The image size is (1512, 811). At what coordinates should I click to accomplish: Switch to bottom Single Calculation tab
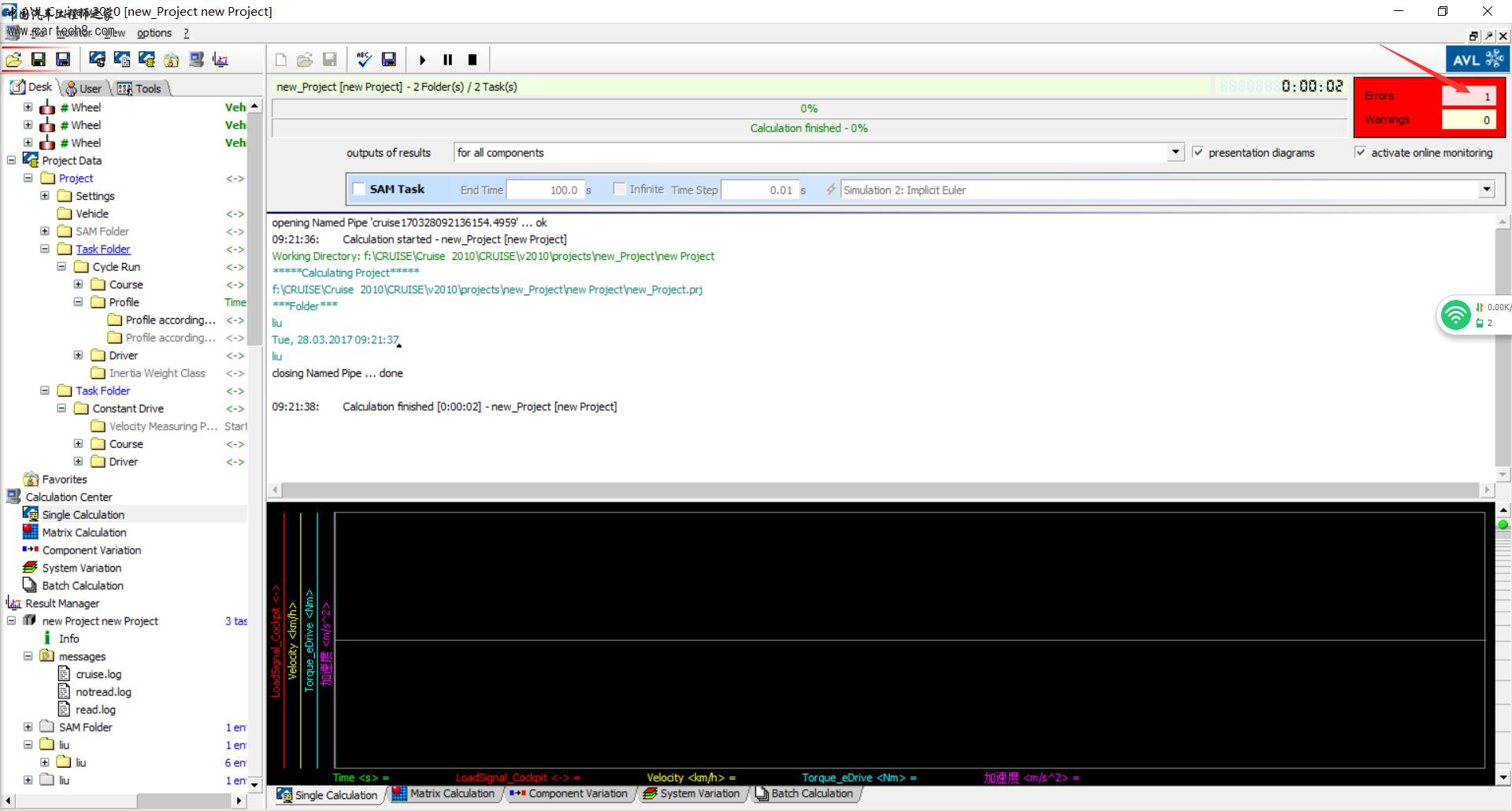click(328, 794)
